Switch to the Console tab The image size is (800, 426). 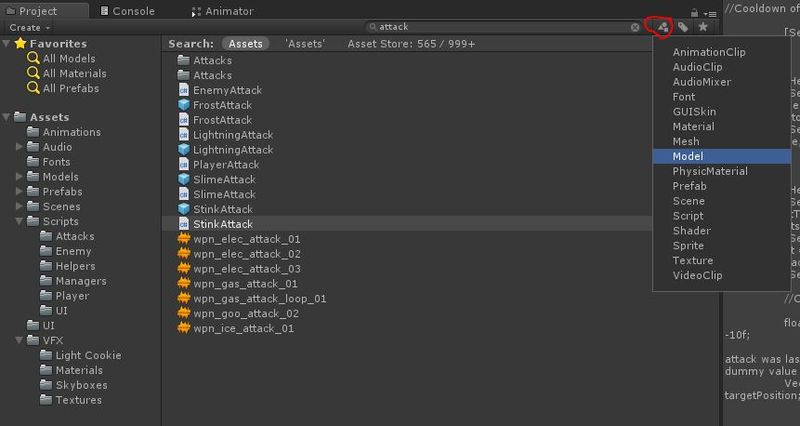point(127,11)
